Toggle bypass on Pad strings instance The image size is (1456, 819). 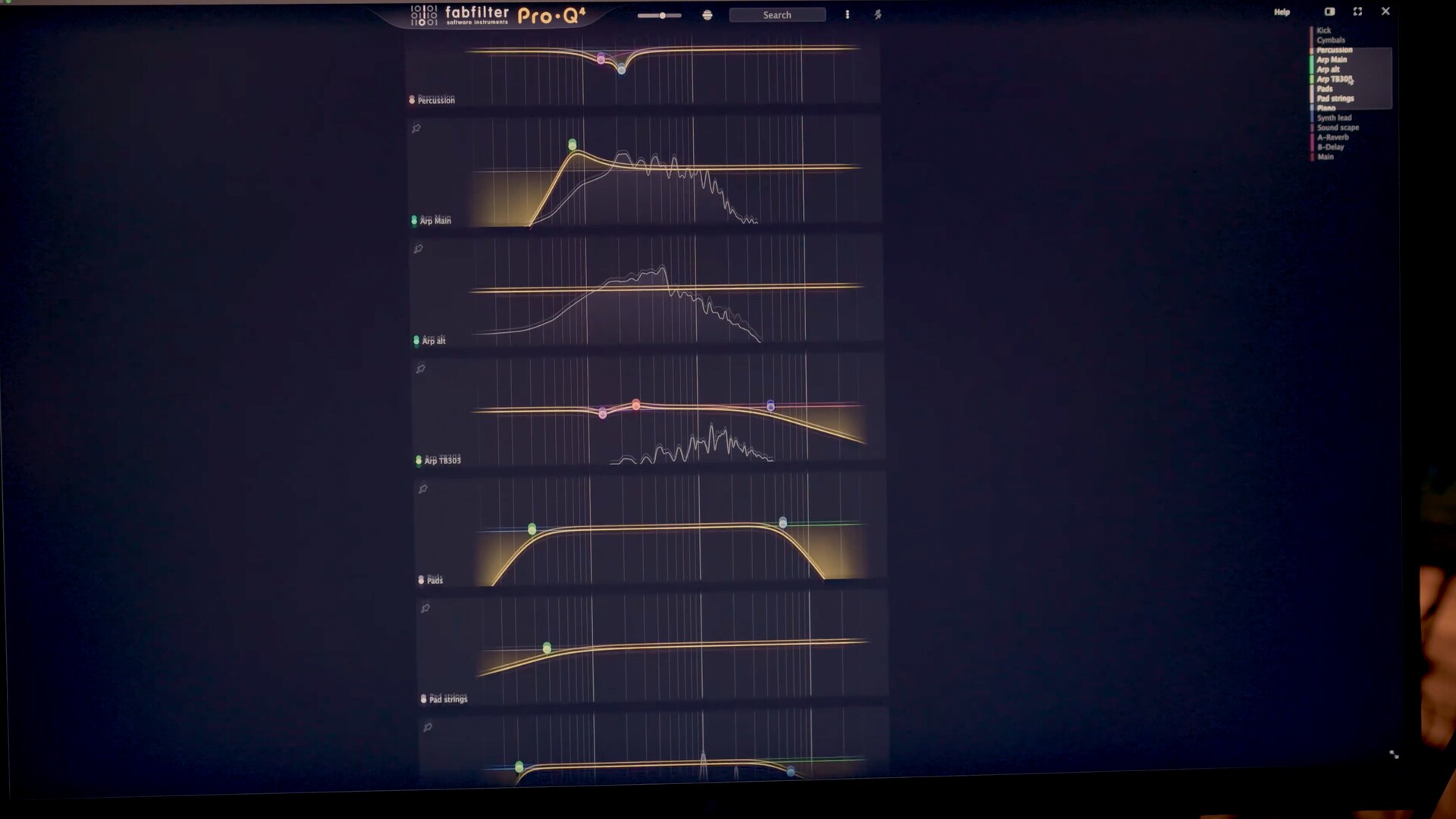[x=423, y=699]
